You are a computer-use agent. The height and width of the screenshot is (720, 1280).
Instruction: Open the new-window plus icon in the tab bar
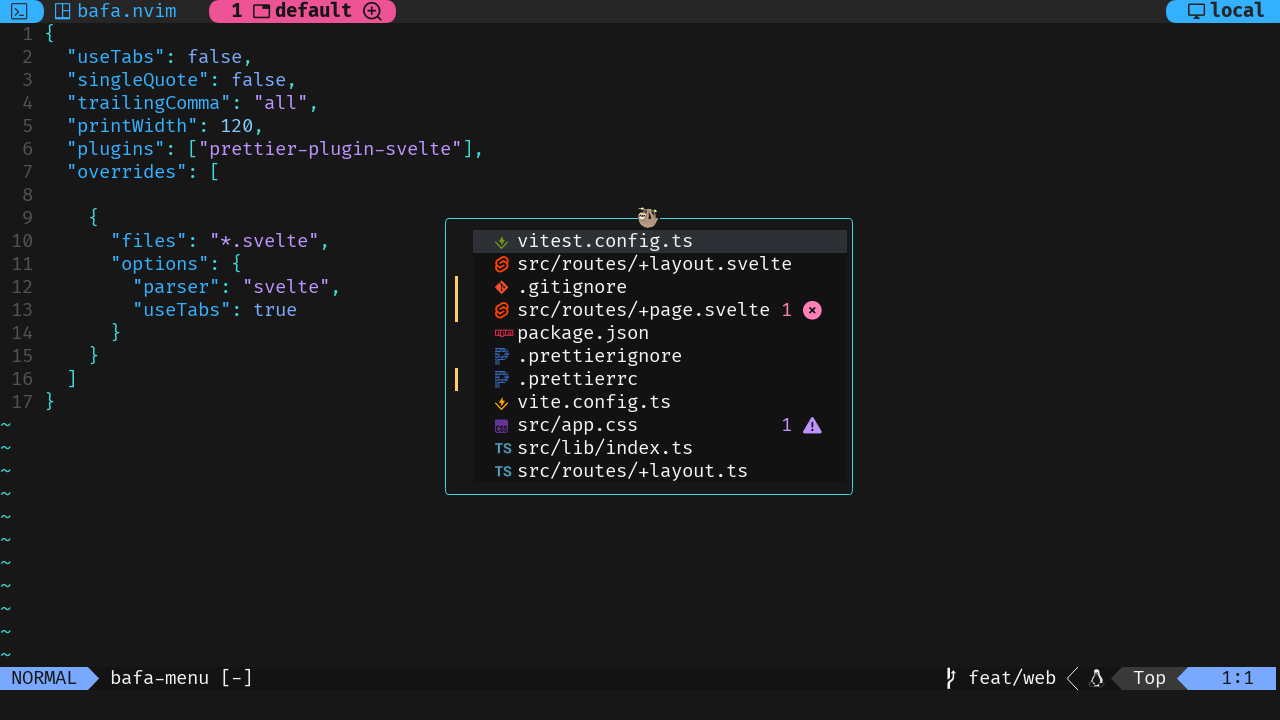(x=374, y=11)
